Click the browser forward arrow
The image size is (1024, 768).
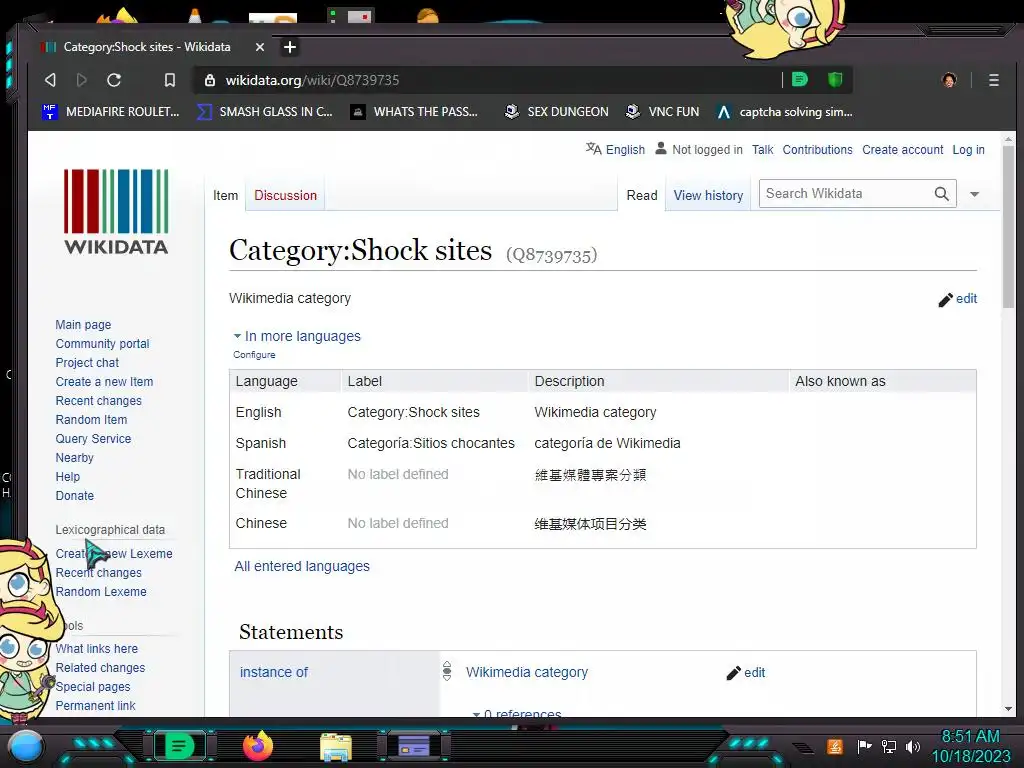point(82,80)
